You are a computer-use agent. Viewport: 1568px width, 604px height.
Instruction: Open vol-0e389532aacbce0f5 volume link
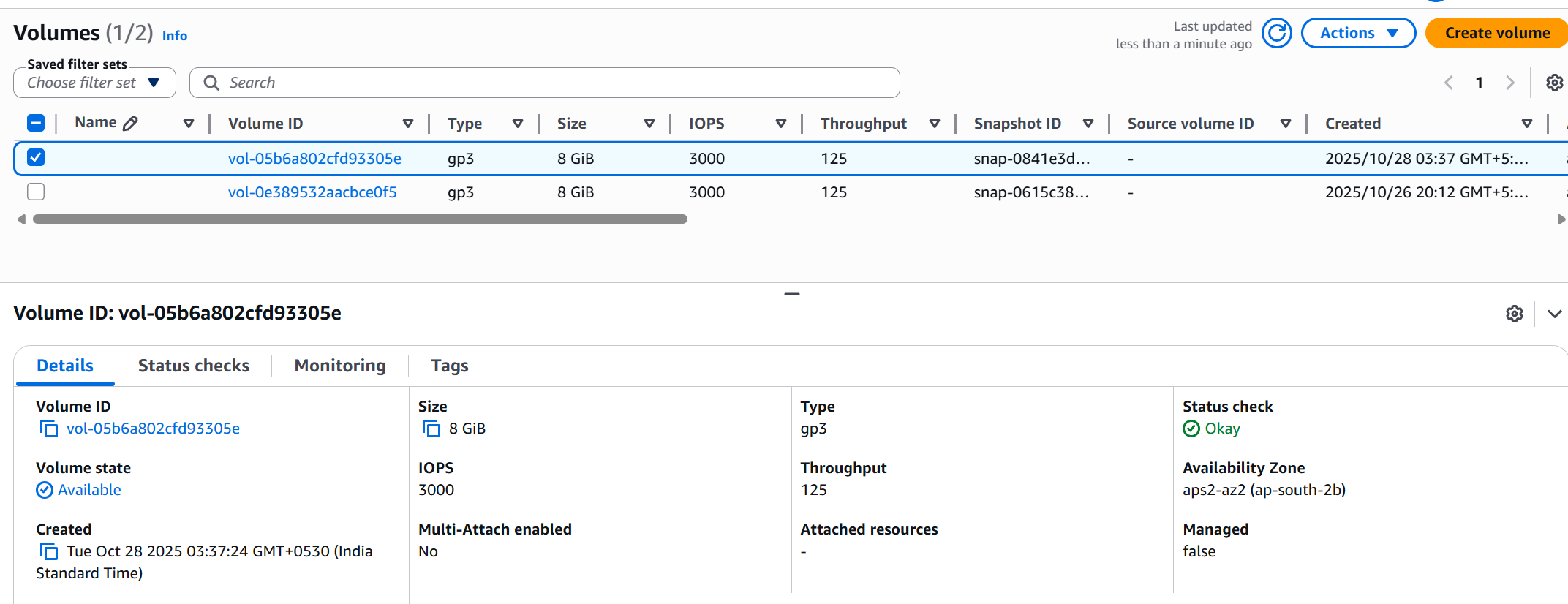[312, 192]
